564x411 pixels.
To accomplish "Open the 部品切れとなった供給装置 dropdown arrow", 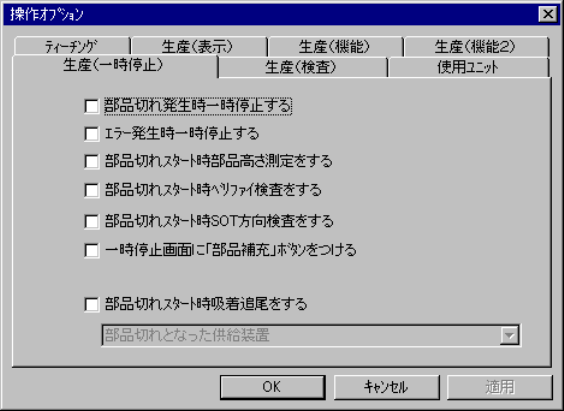I will click(x=509, y=336).
